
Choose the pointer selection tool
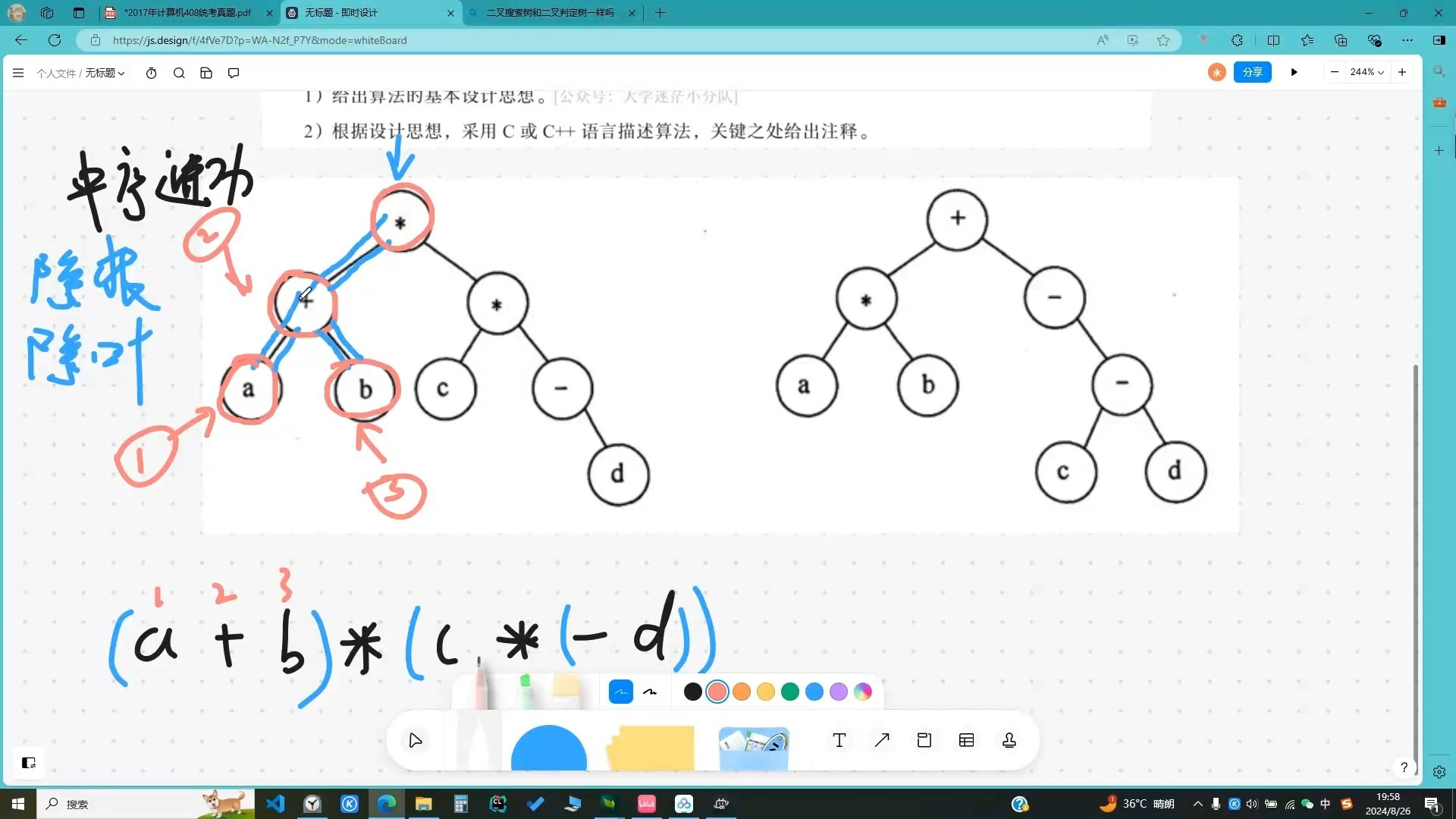tap(415, 741)
